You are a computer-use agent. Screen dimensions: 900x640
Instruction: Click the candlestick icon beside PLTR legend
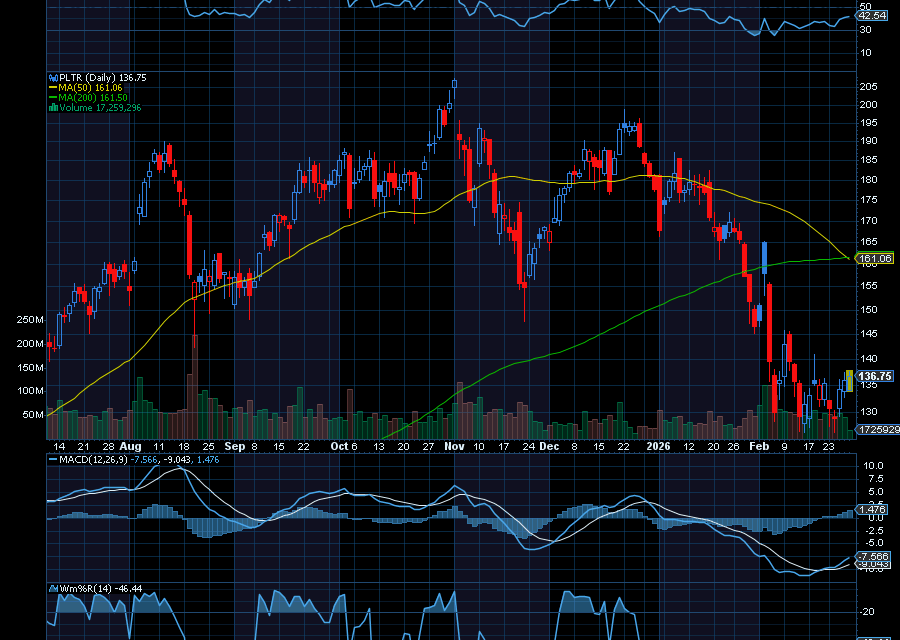tap(53, 77)
